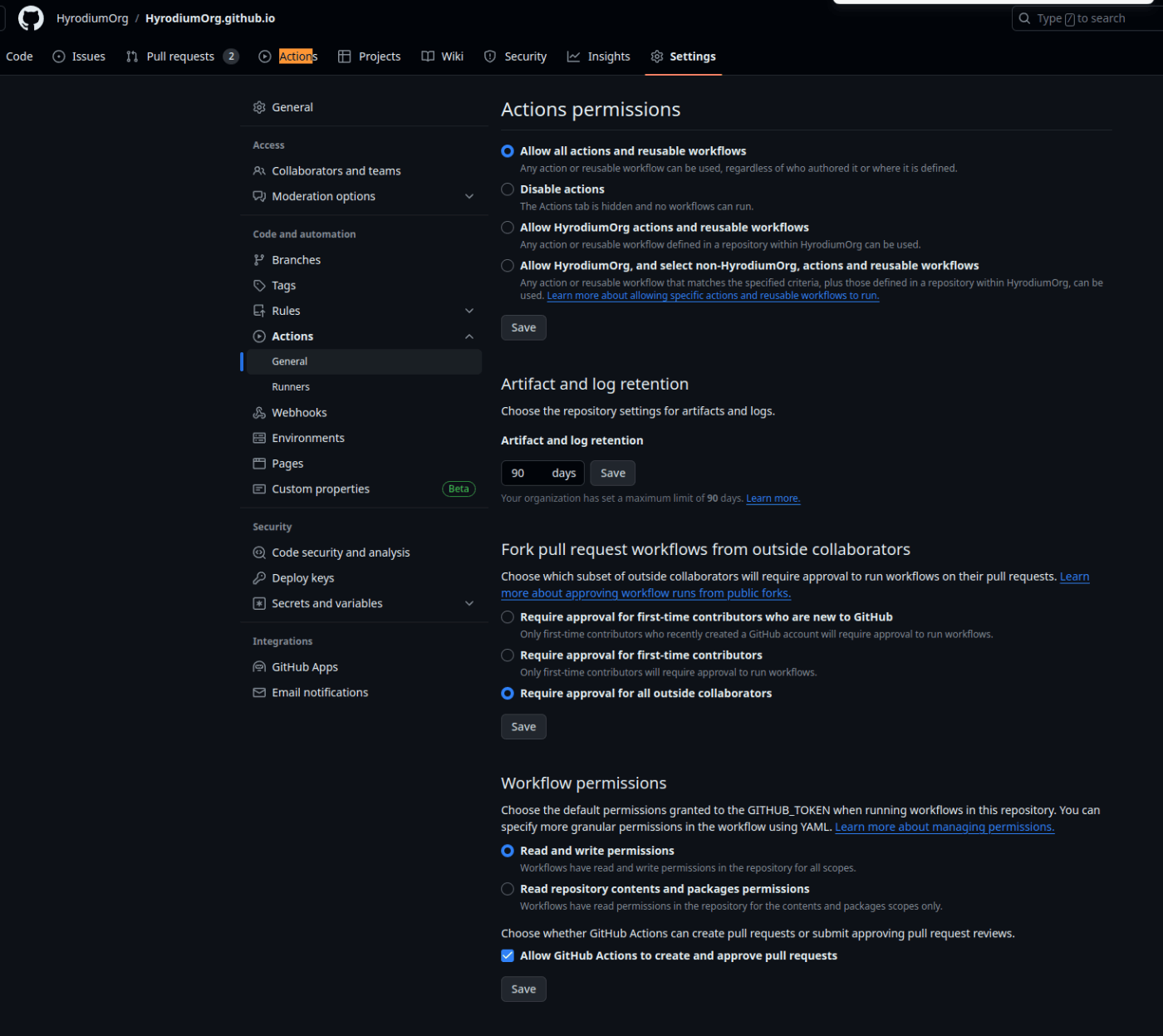
Task: Select General under Actions in sidebar
Action: pos(364,361)
